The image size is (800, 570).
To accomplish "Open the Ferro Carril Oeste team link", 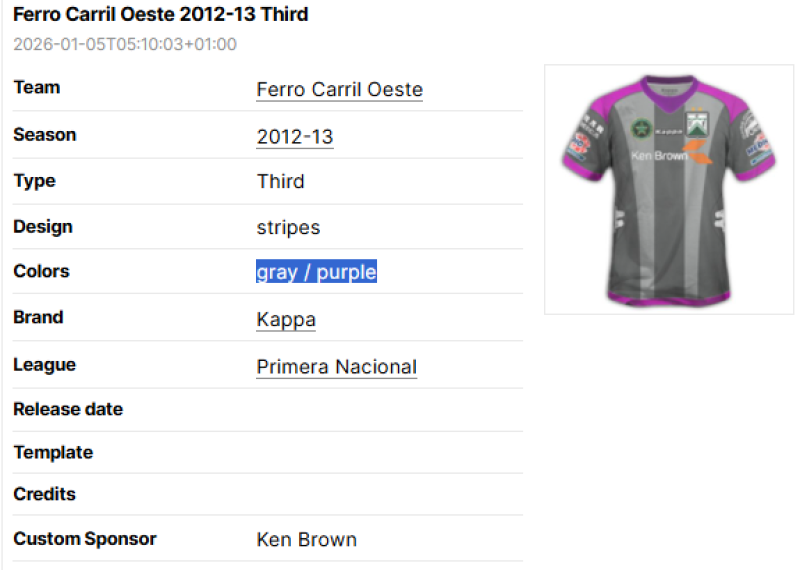I will [x=339, y=90].
